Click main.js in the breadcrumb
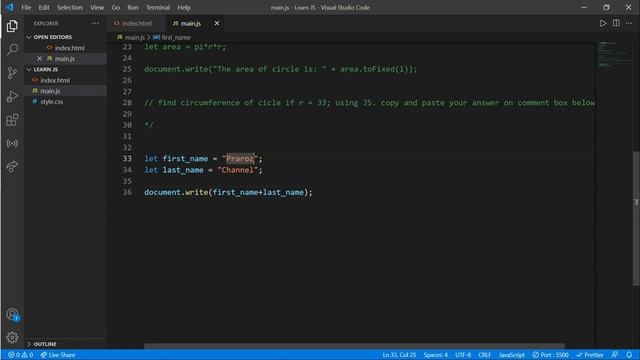Screen dimensions: 640x360 point(135,37)
